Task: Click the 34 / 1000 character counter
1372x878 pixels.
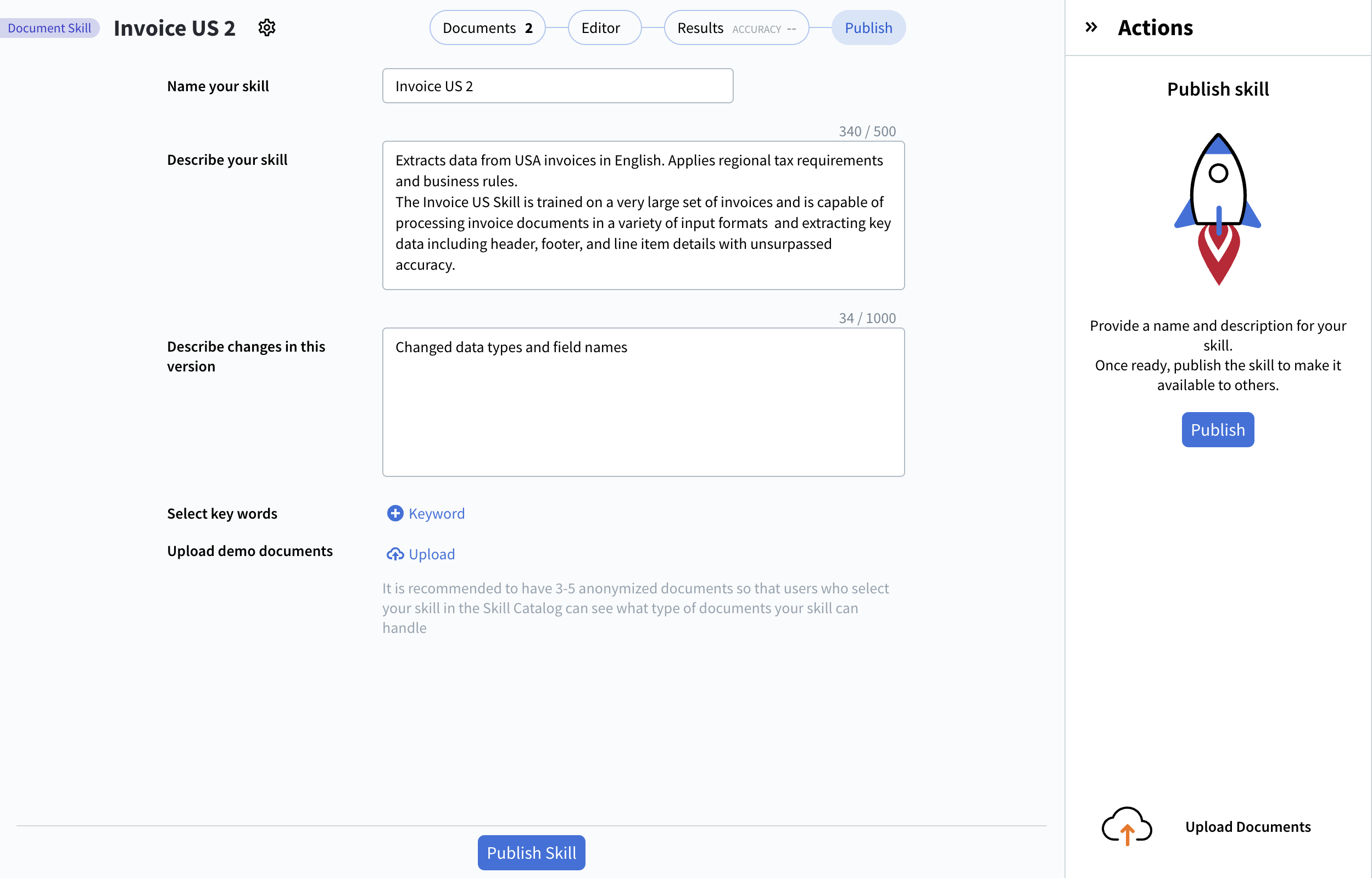Action: (x=867, y=318)
